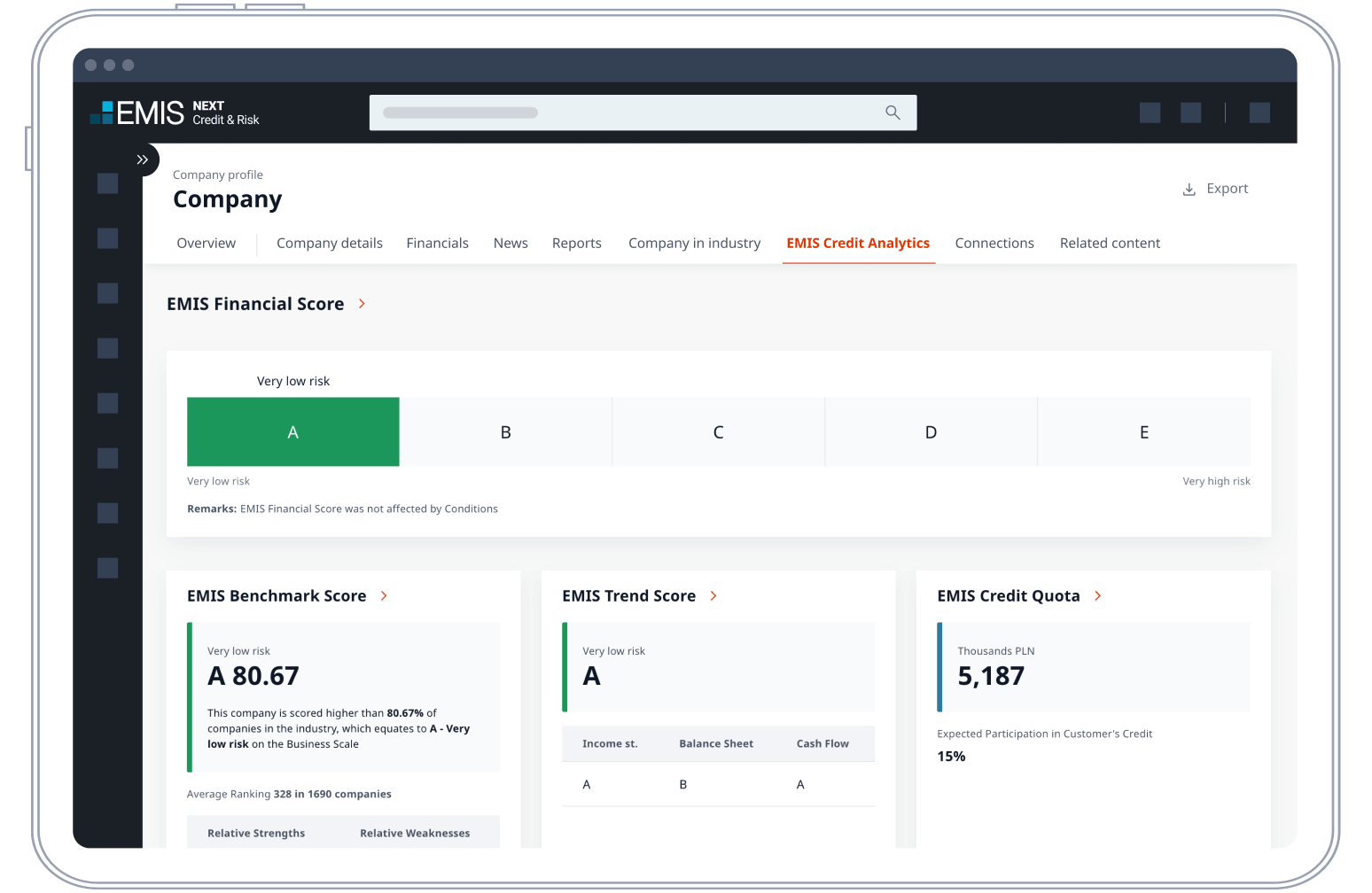Open the Company in industry tab

click(x=694, y=244)
